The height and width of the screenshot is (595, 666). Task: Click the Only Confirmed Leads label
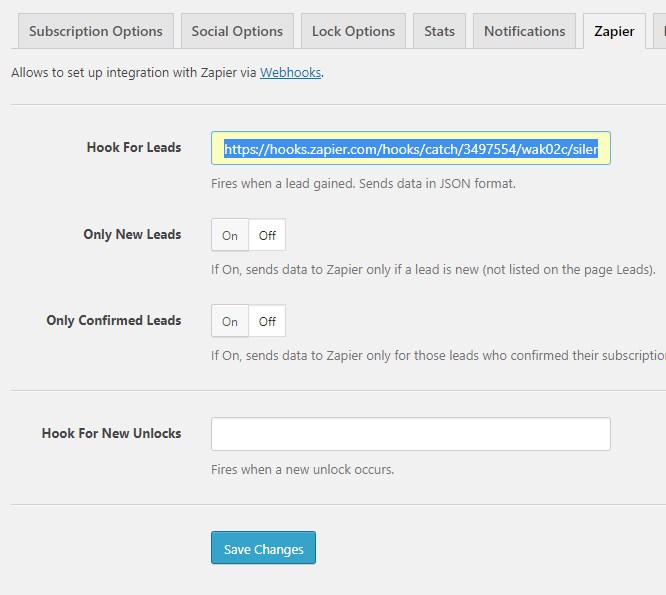(x=114, y=321)
